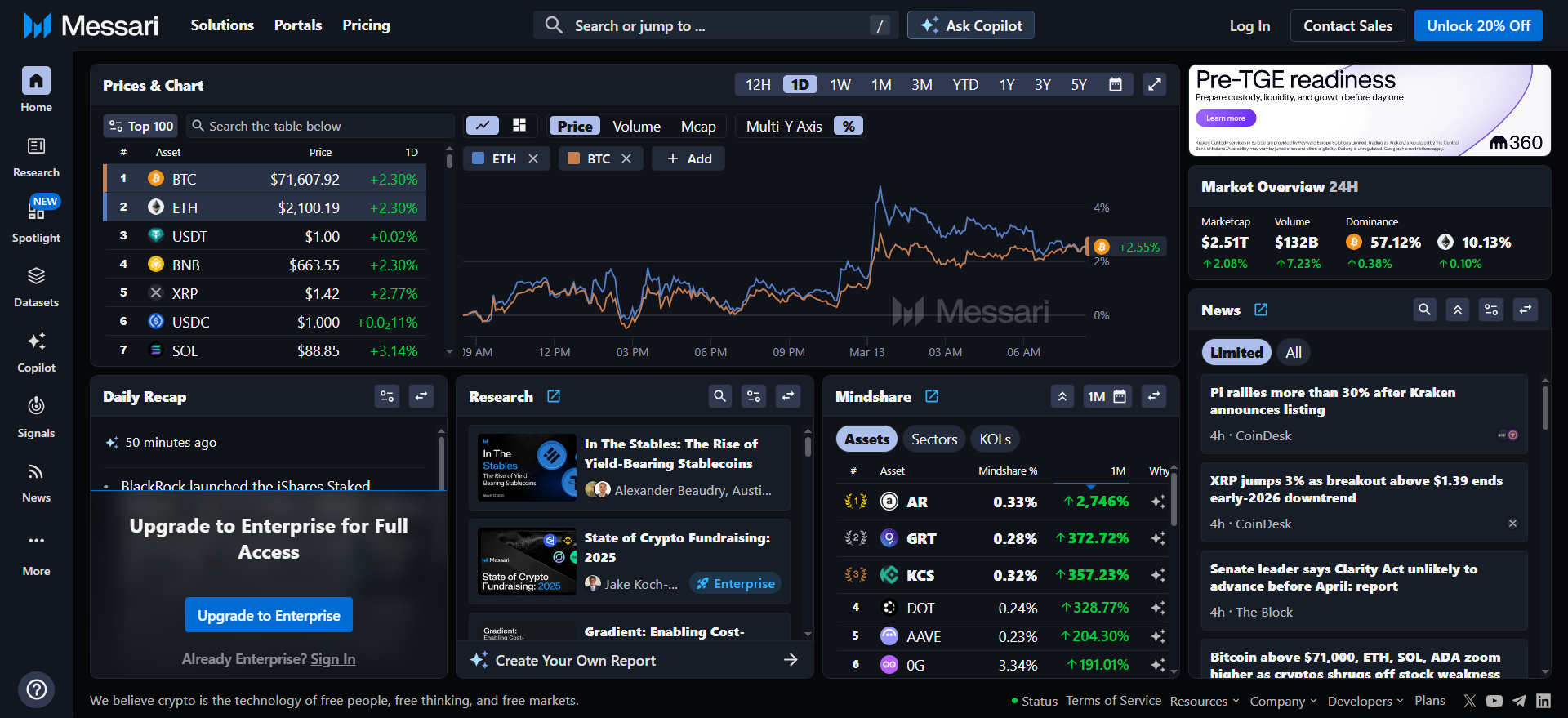Expand the Resources footer menu
The width and height of the screenshot is (1568, 718).
tap(1205, 701)
